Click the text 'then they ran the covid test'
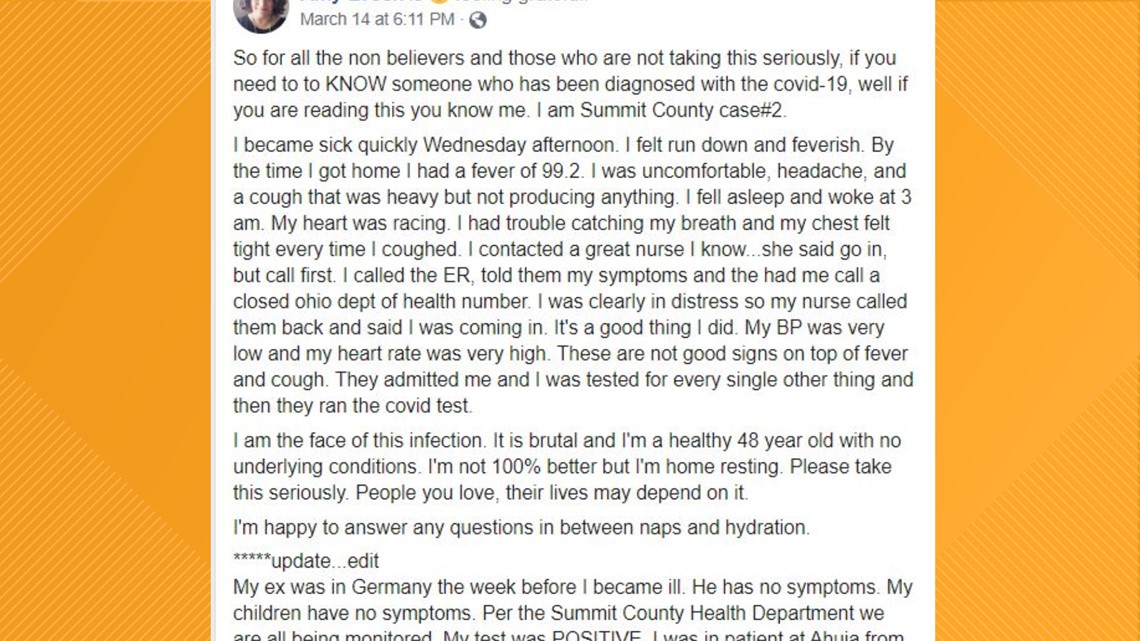 [353, 406]
